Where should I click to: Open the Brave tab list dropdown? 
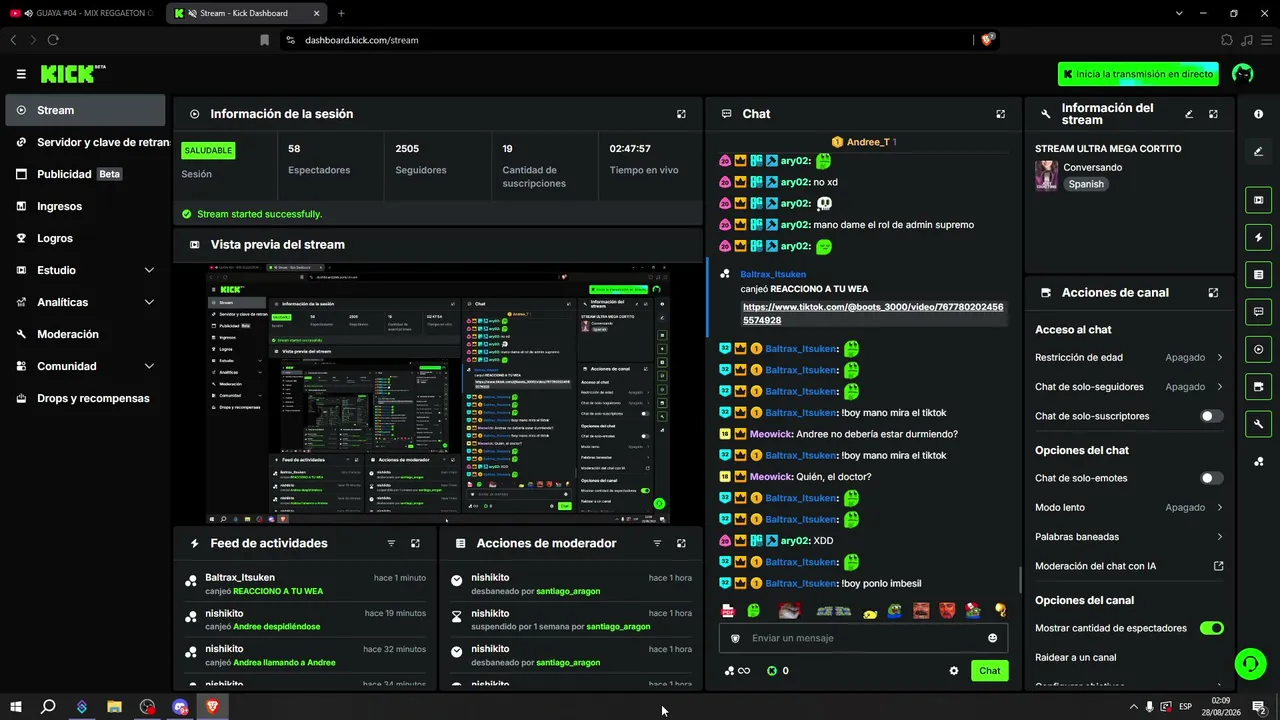1179,13
